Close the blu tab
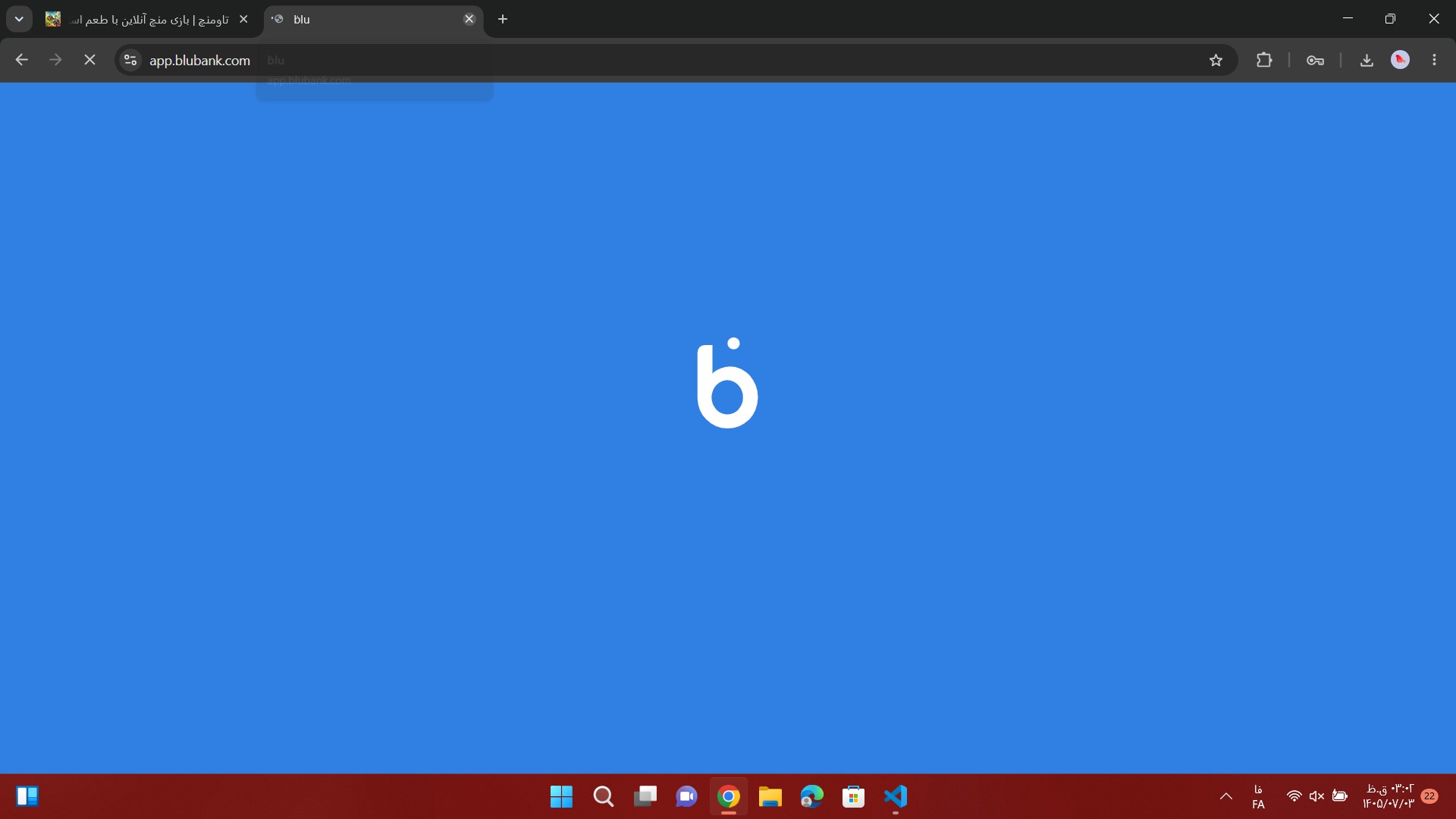 click(x=469, y=19)
